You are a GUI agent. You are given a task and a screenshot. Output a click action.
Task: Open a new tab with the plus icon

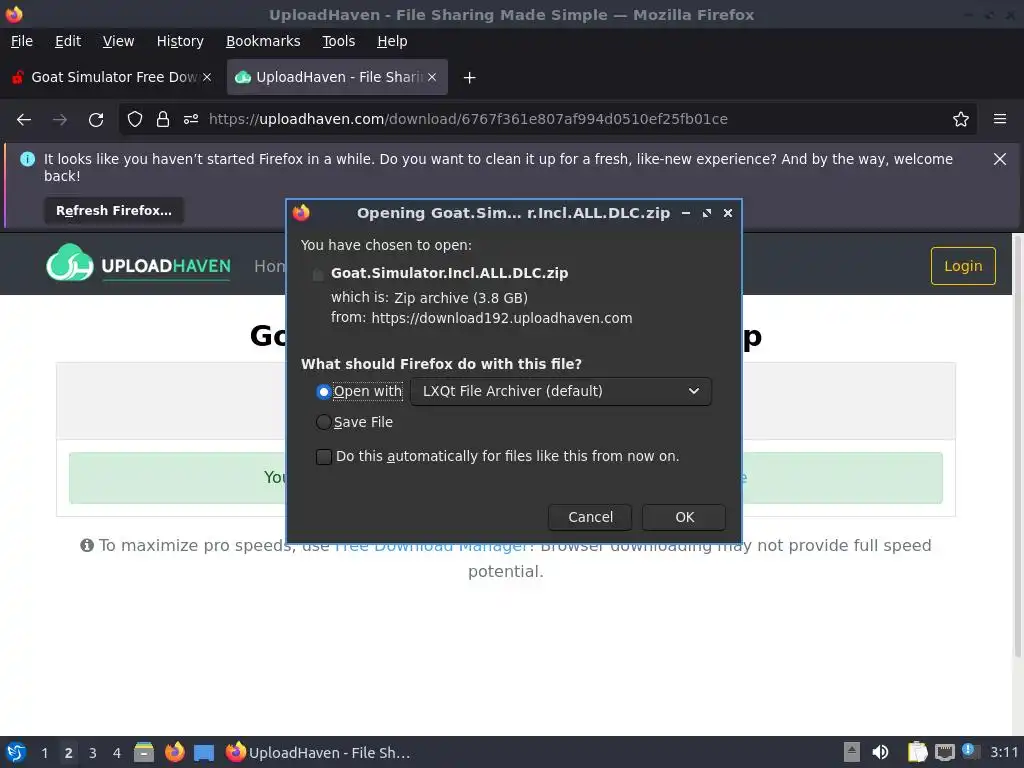469,78
